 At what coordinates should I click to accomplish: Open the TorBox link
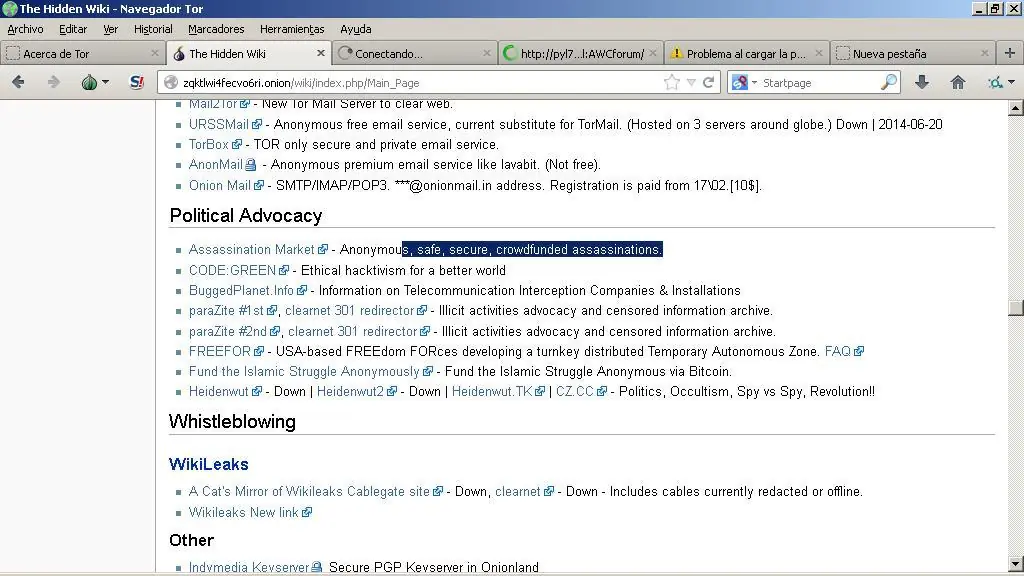click(x=208, y=144)
